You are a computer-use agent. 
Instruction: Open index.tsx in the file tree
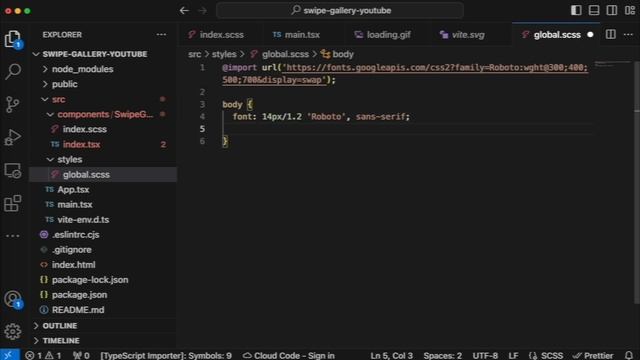tap(81, 144)
